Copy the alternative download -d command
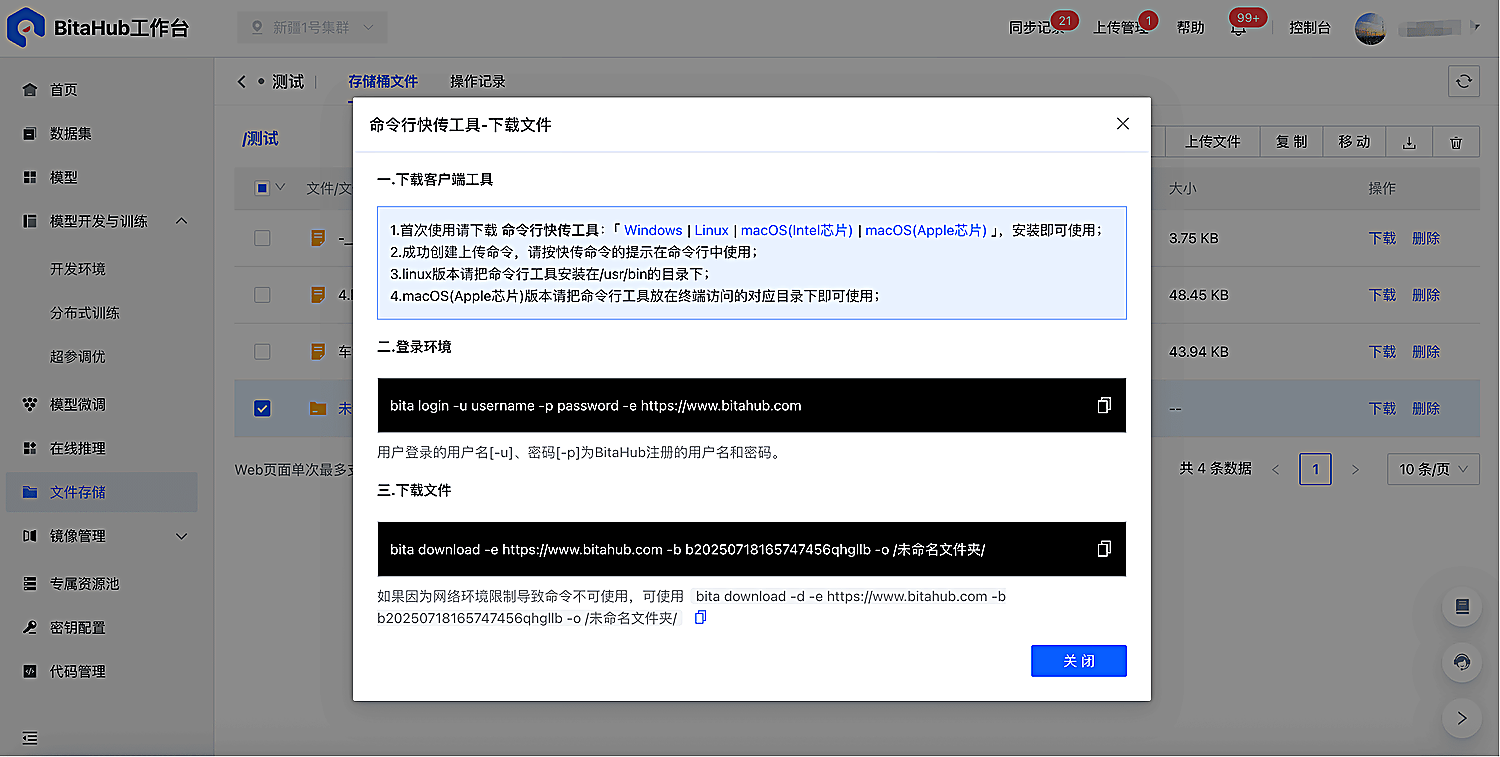 tap(700, 618)
